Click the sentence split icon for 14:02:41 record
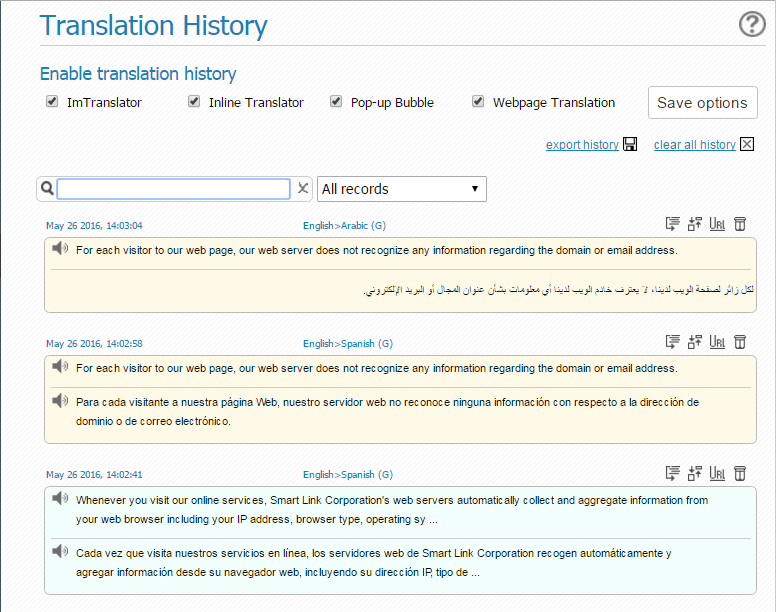 tap(694, 473)
